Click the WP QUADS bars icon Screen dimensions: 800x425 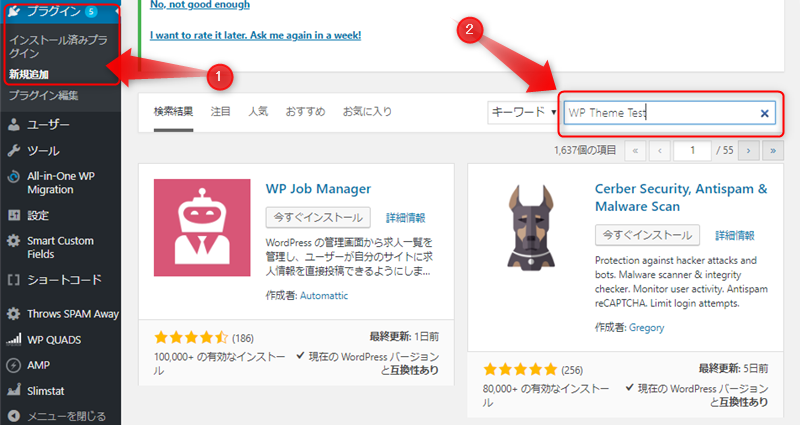tap(14, 339)
